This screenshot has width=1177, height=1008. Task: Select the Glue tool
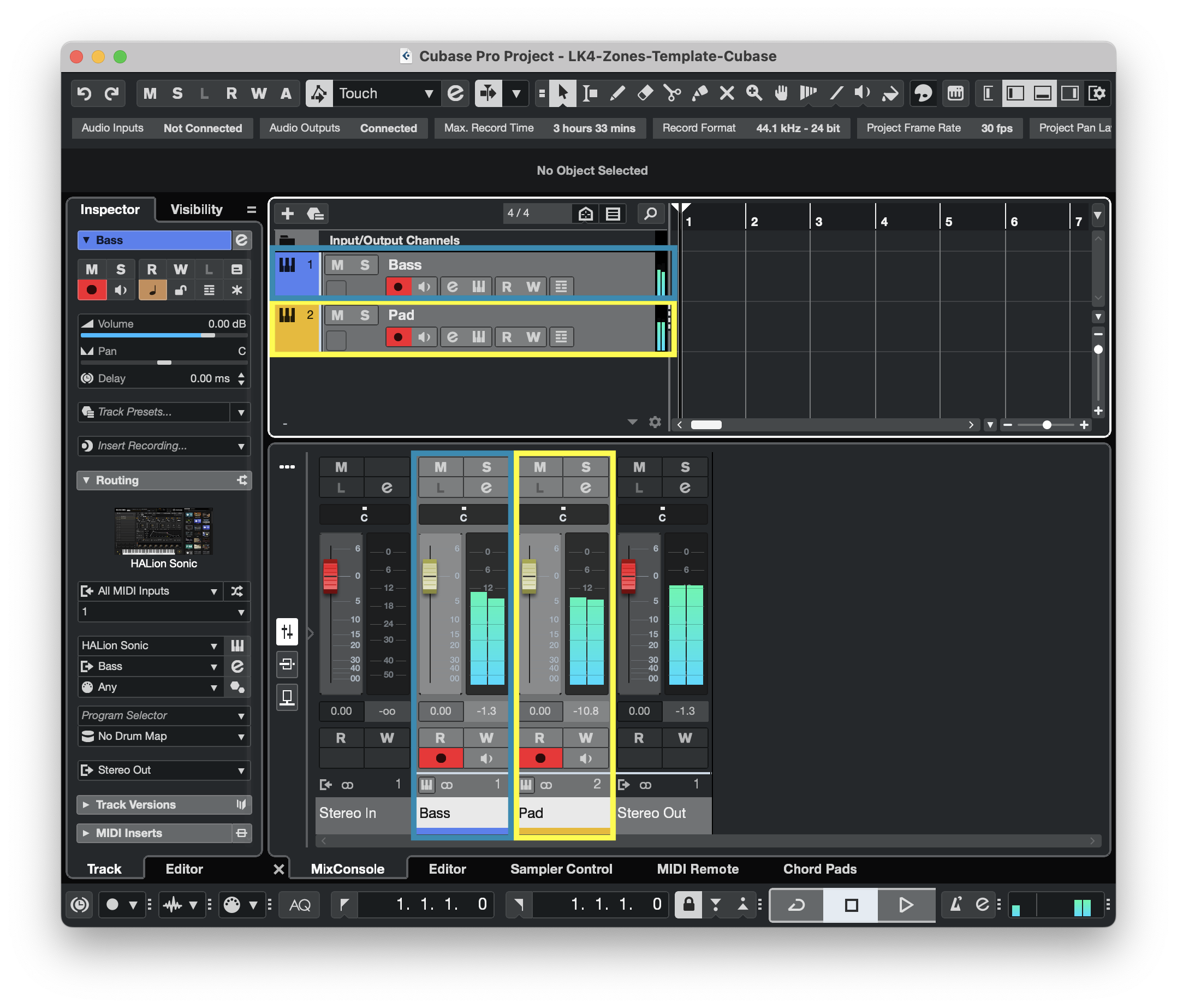[699, 93]
